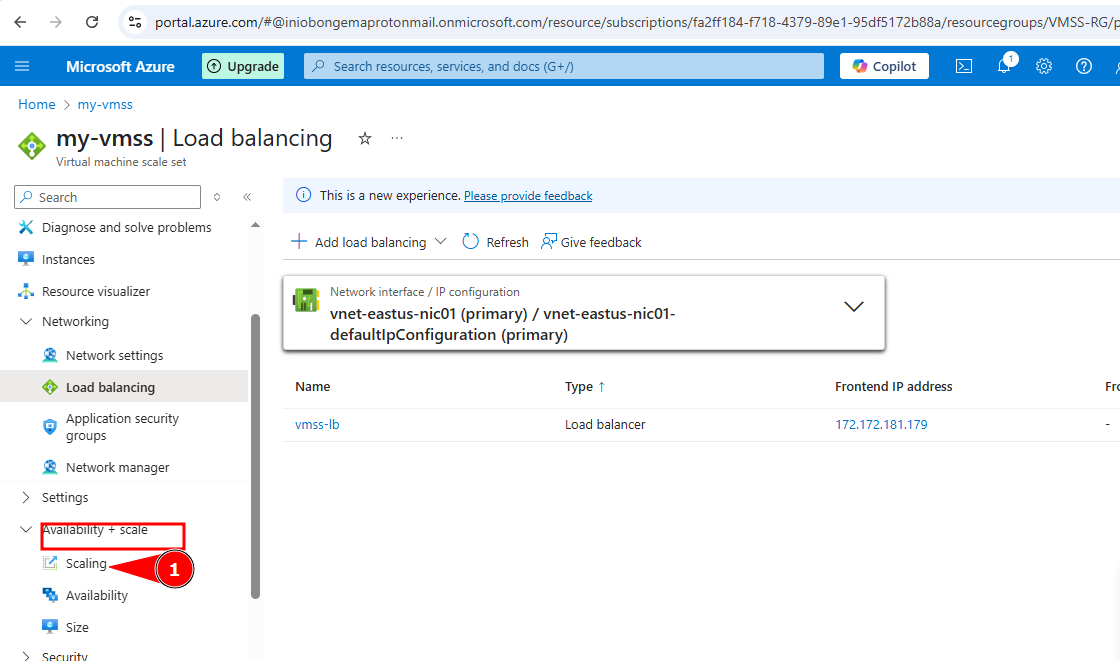Open the Add load balancing dropdown arrow

(x=441, y=242)
